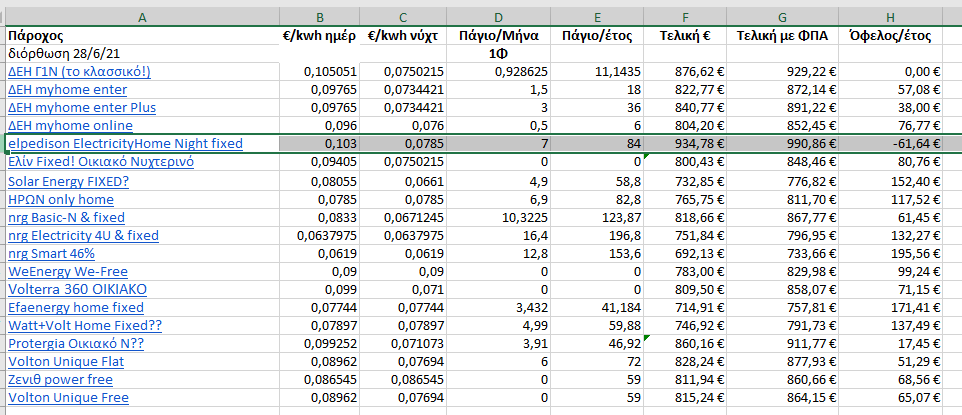Select the €/kwh ημέρ header cell
Screen dimensions: 962x415
coord(318,36)
